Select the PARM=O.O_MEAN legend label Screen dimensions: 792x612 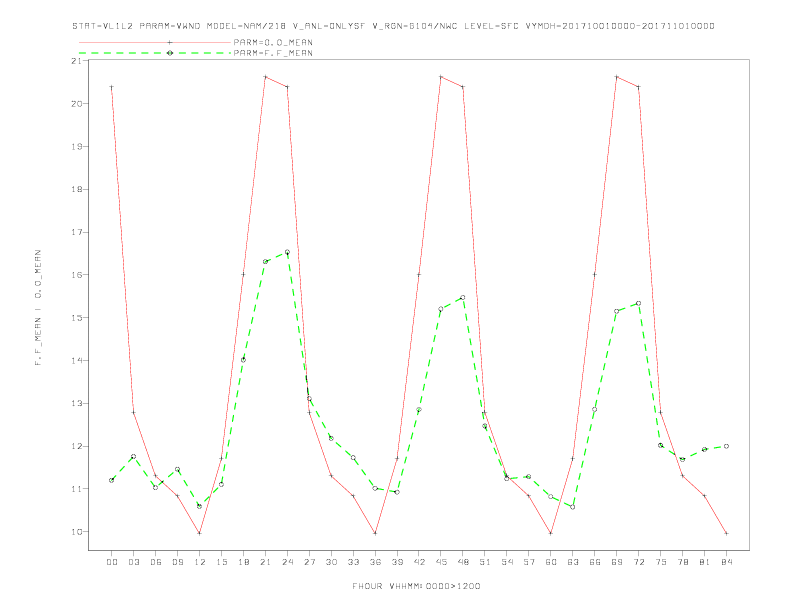tap(273, 42)
